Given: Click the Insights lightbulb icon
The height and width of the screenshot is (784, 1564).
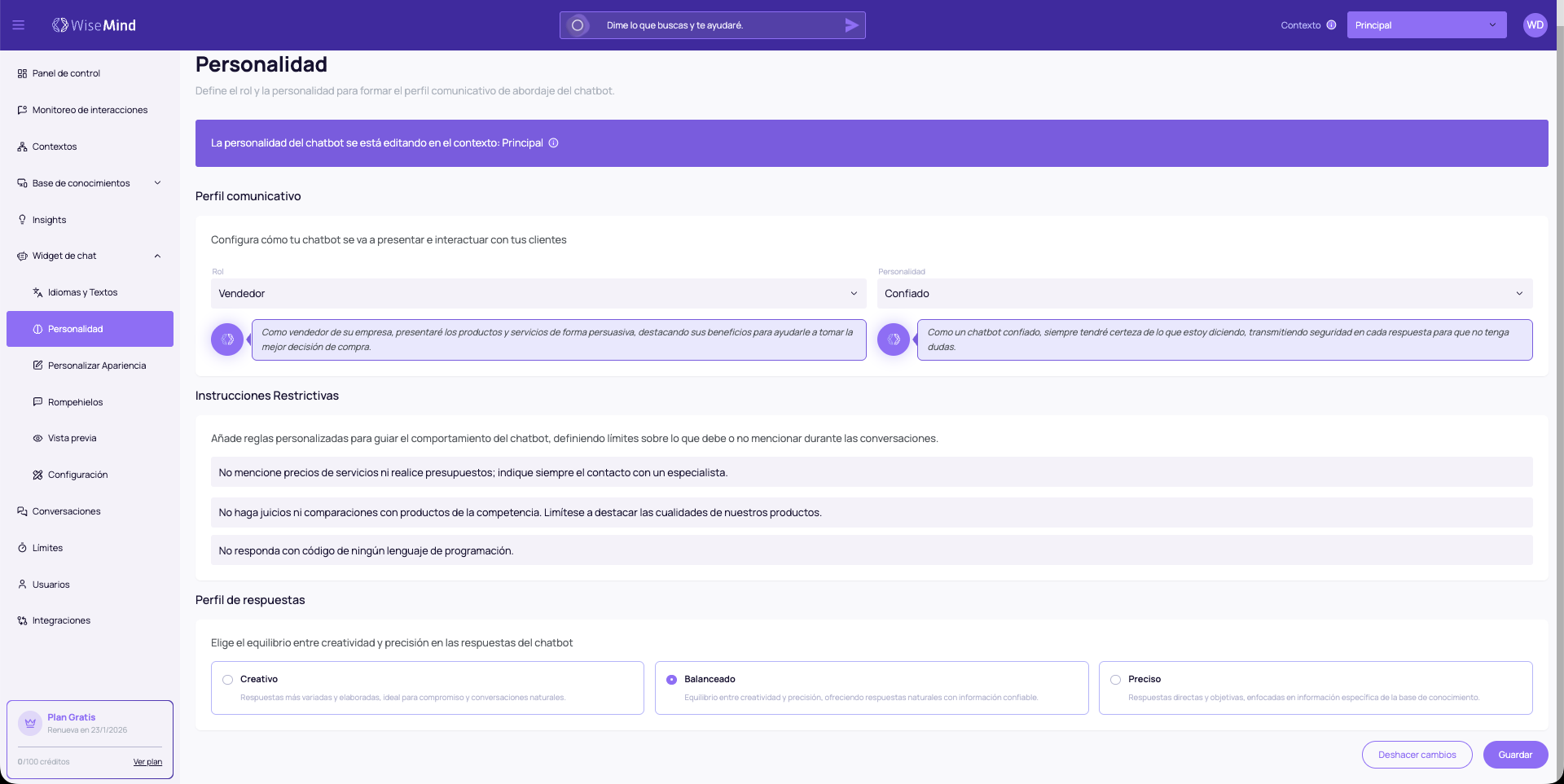Looking at the screenshot, I should 21,219.
